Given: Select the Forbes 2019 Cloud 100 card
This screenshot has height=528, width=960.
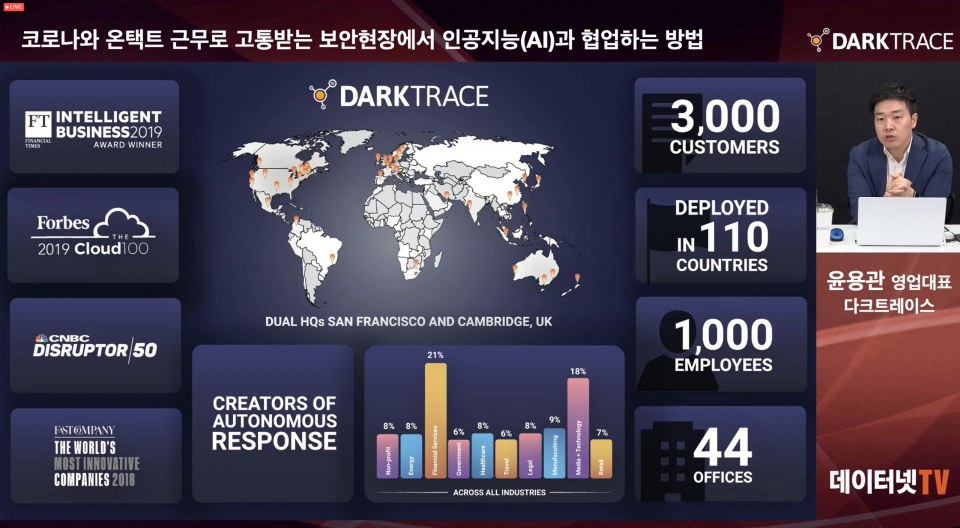Looking at the screenshot, I should click(x=94, y=235).
